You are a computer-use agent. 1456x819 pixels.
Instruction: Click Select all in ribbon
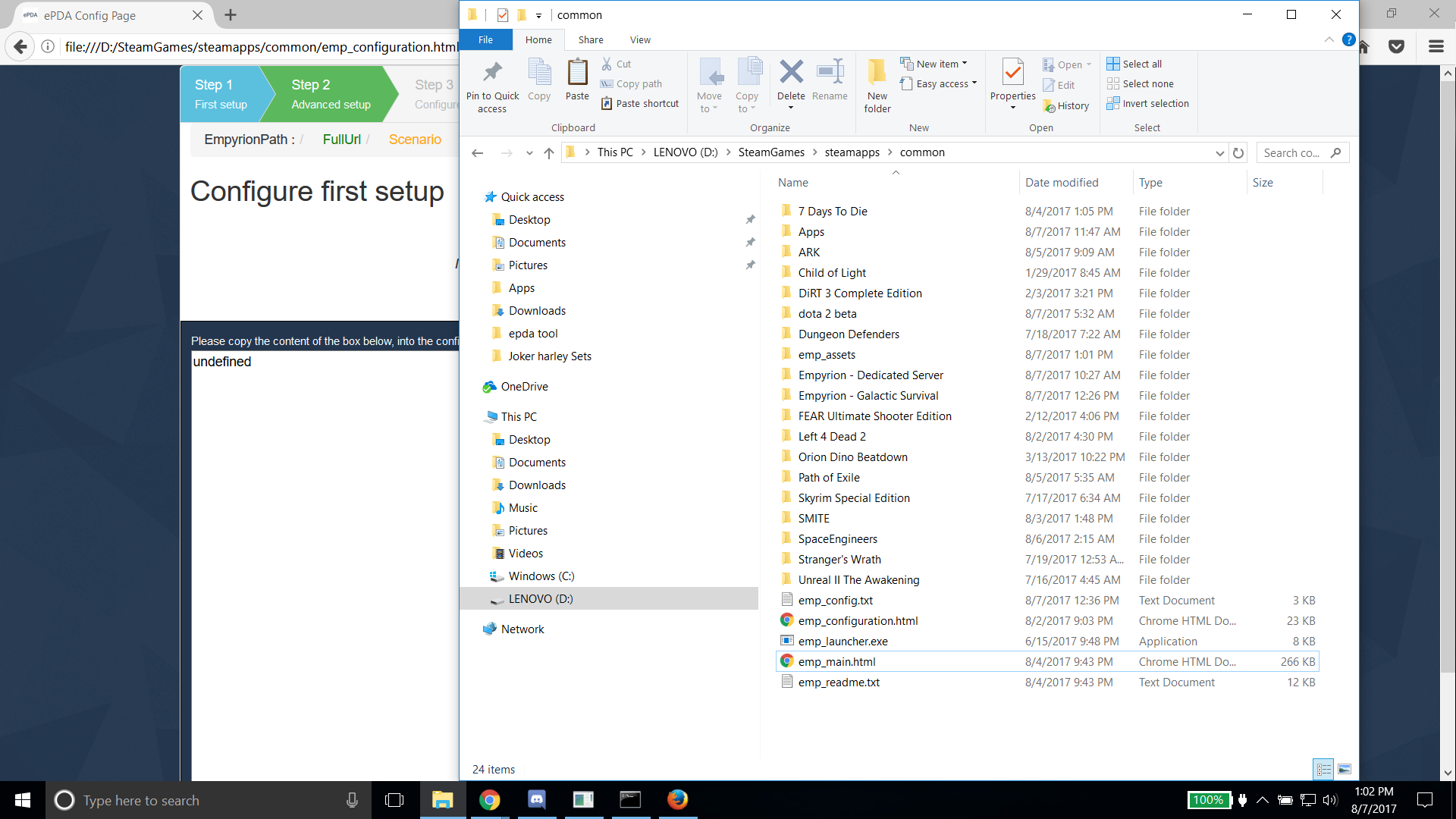[1134, 64]
